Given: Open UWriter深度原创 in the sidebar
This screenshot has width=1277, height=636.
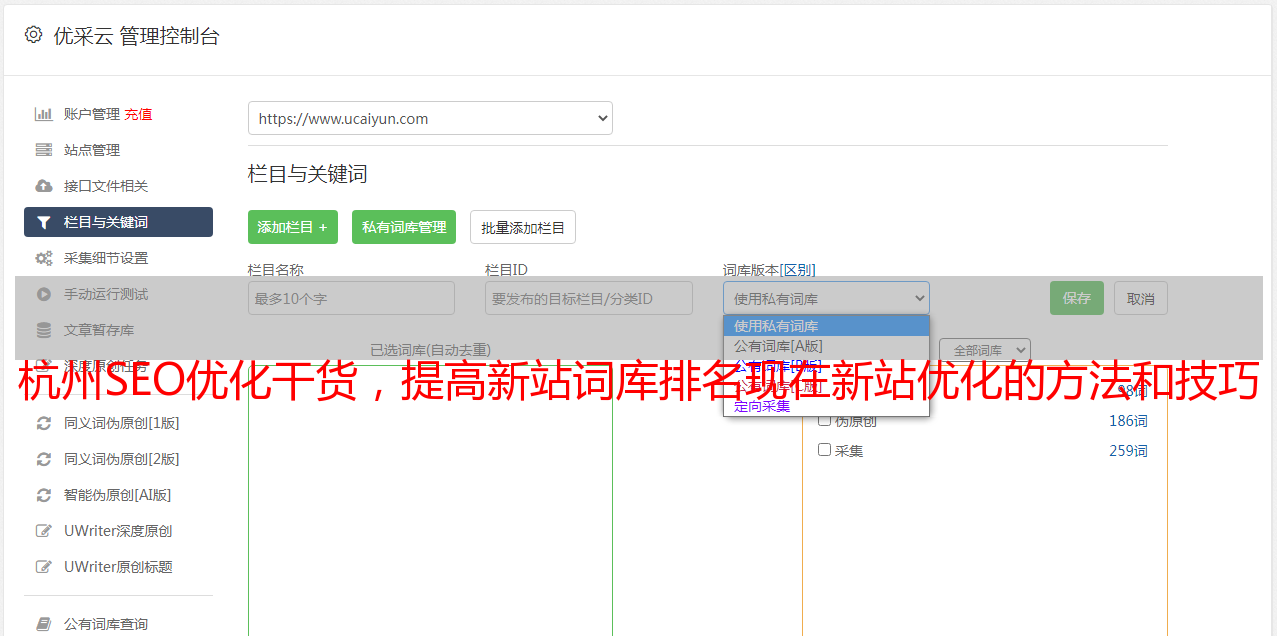Looking at the screenshot, I should [118, 531].
